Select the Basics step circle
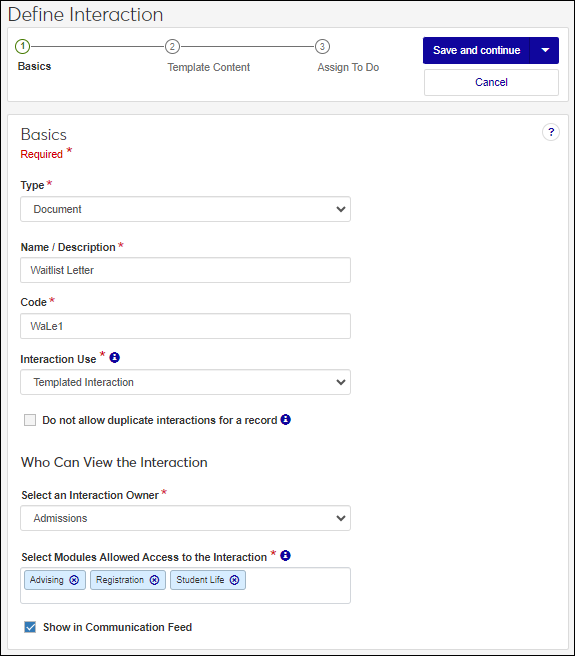This screenshot has width=575, height=656. pyautogui.click(x=23, y=46)
